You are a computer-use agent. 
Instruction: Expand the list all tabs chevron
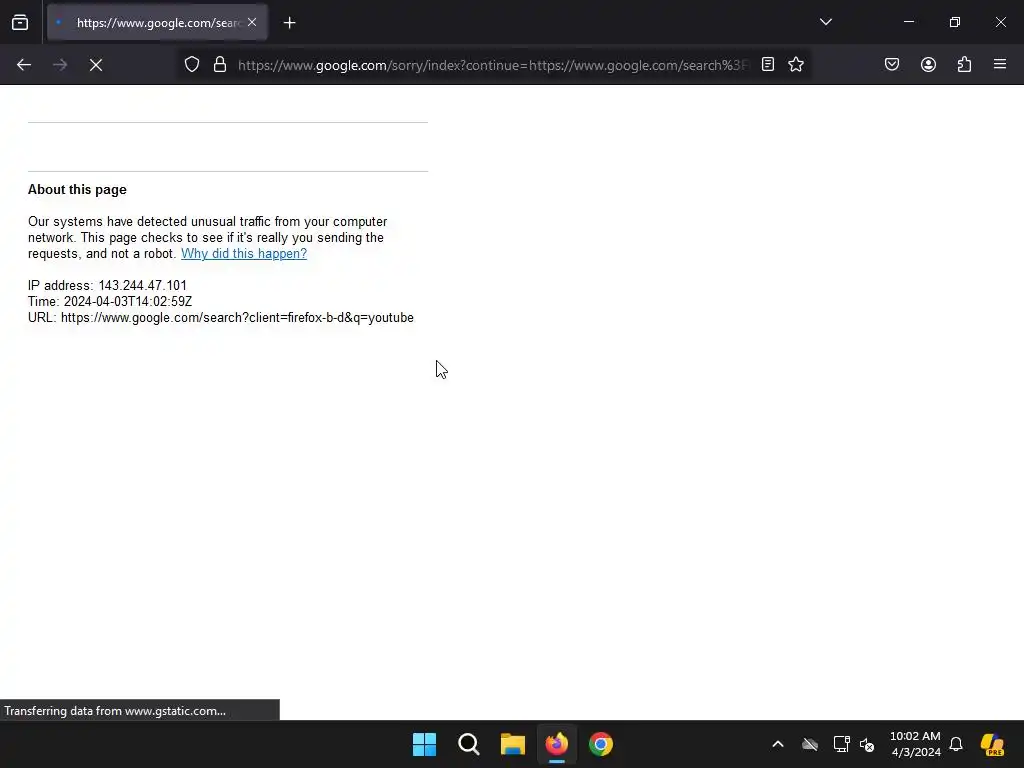pyautogui.click(x=825, y=22)
